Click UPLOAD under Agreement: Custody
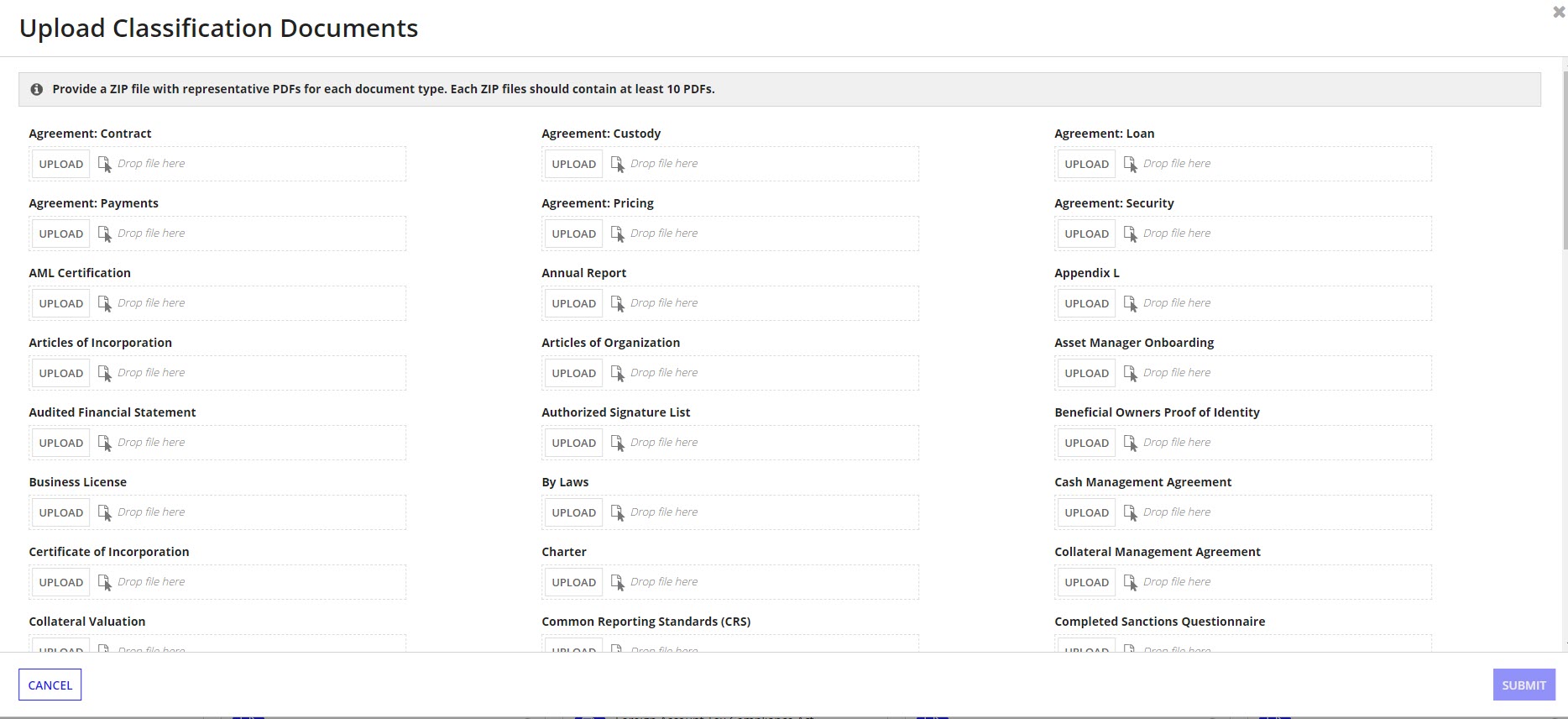This screenshot has width=1568, height=719. click(x=574, y=164)
